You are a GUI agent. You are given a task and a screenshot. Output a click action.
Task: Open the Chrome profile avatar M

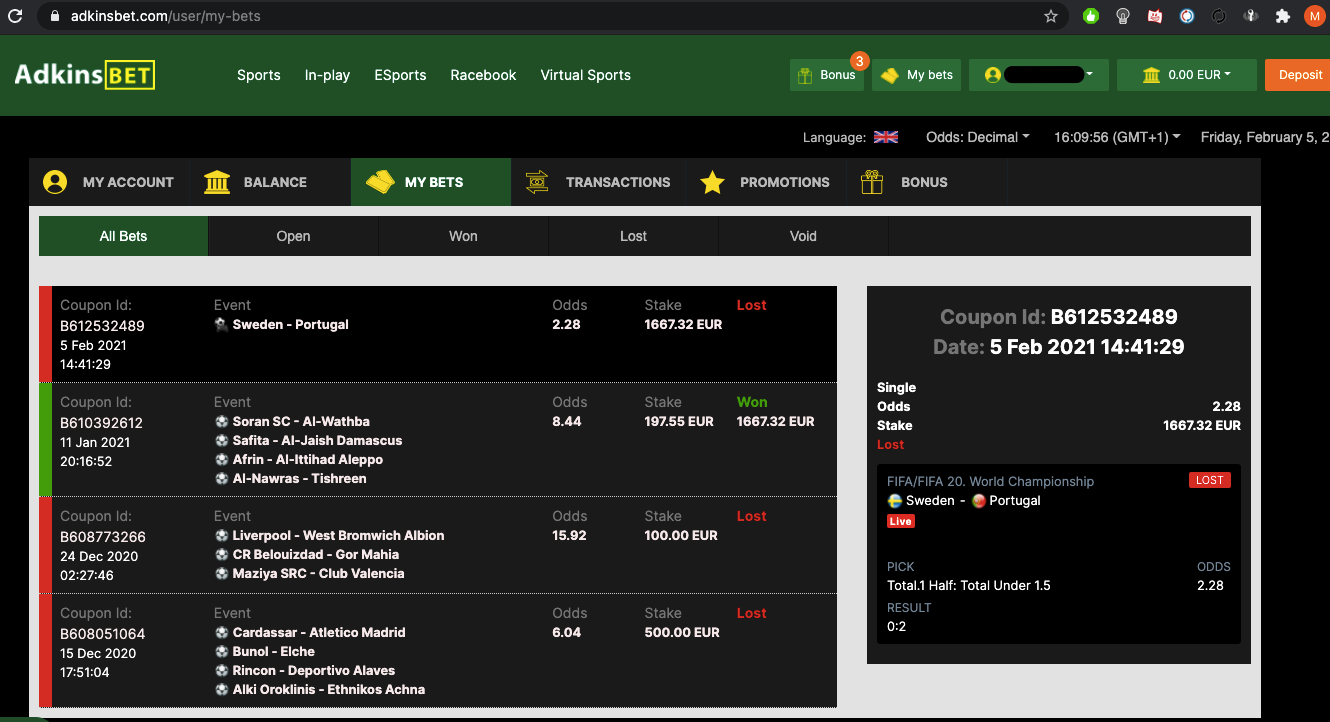coord(1314,16)
